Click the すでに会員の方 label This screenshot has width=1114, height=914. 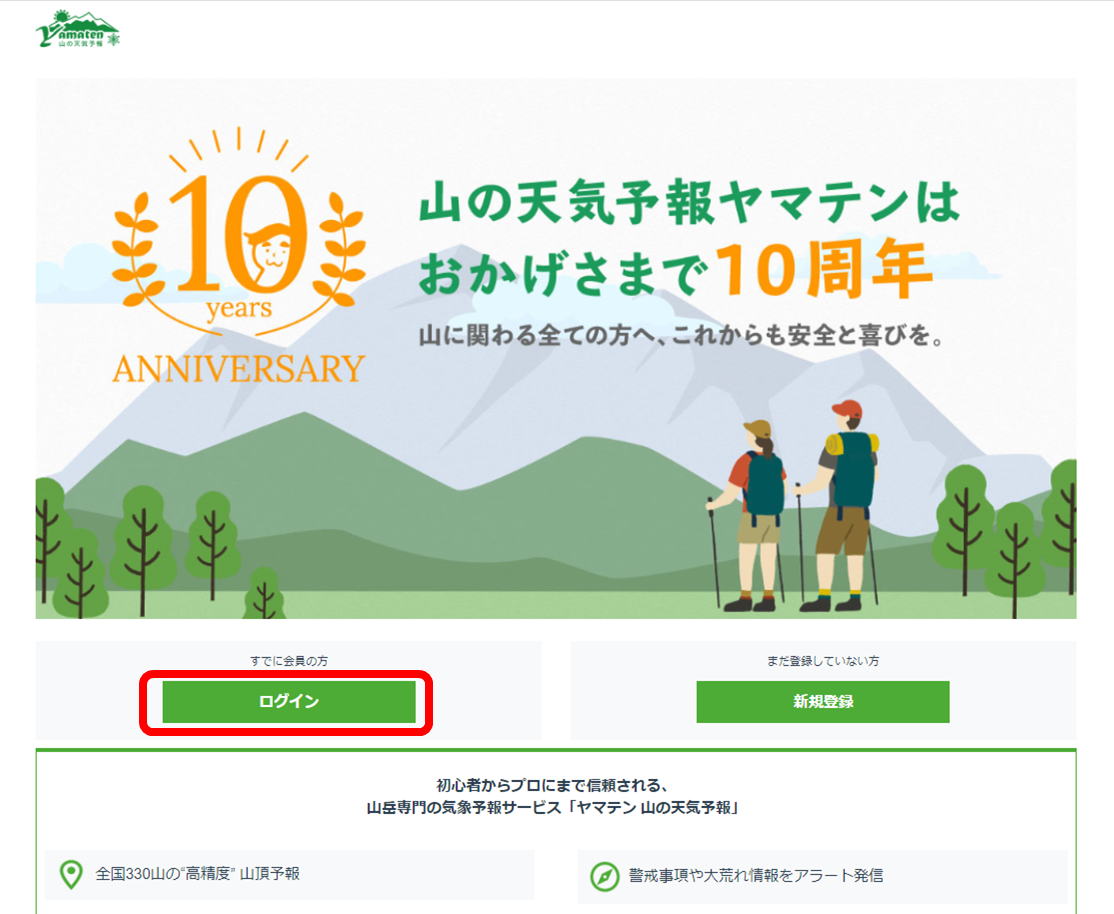(289, 661)
